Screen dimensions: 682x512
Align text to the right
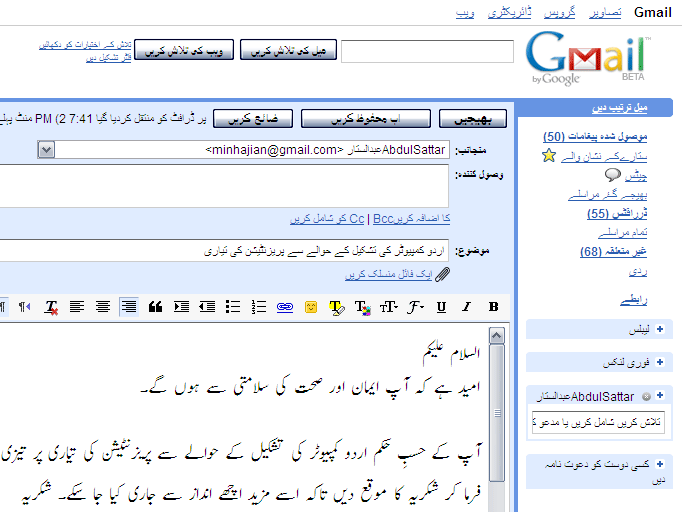pos(129,307)
